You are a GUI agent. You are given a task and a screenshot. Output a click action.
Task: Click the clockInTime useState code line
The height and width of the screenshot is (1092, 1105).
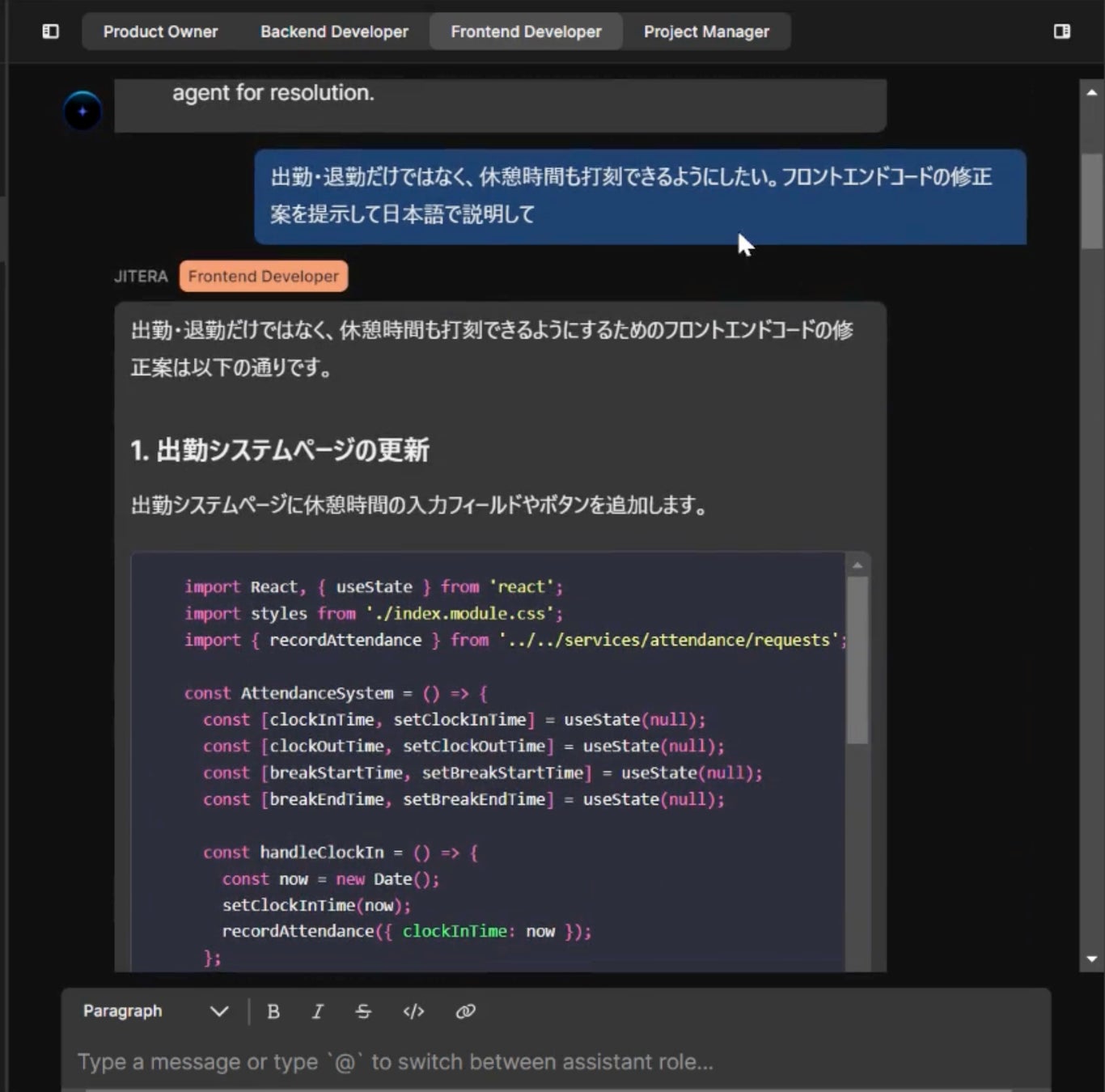click(x=455, y=720)
